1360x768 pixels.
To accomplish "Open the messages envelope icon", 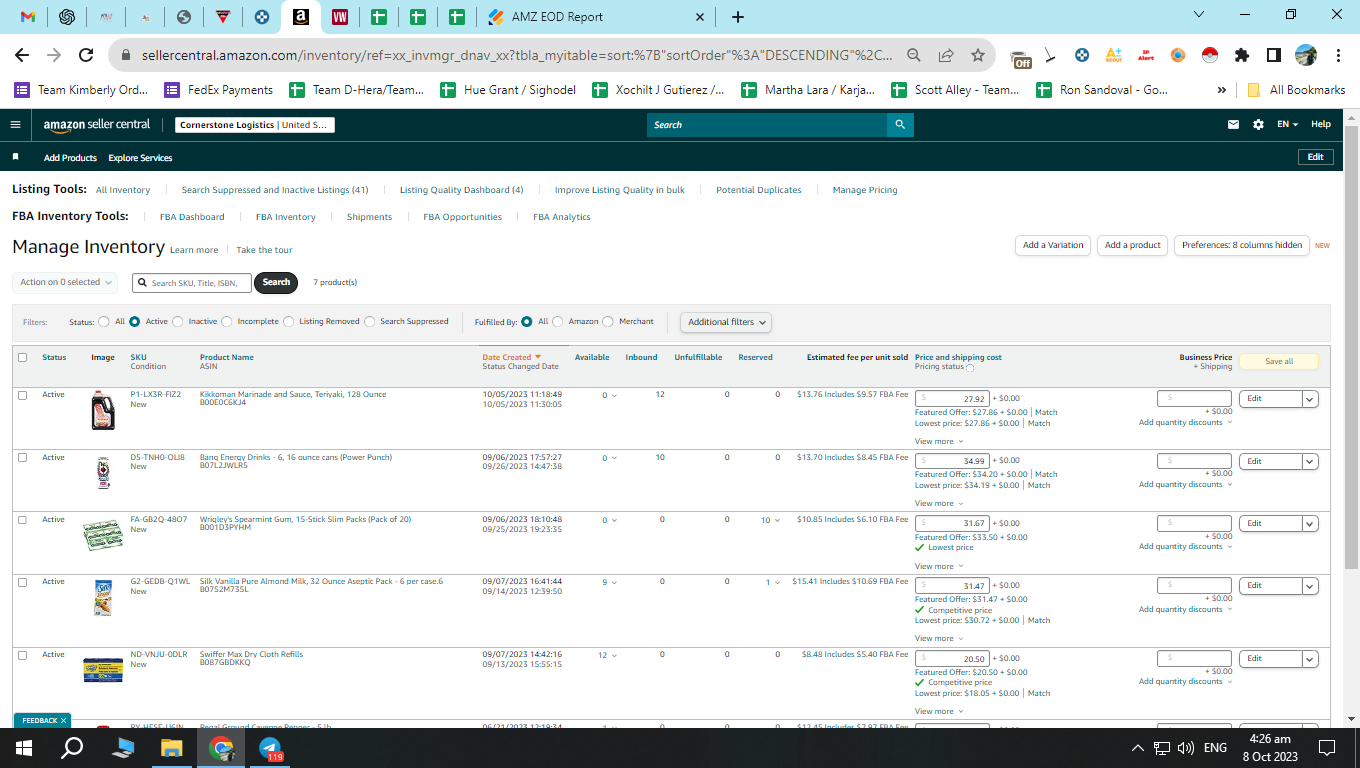I will tap(1233, 125).
